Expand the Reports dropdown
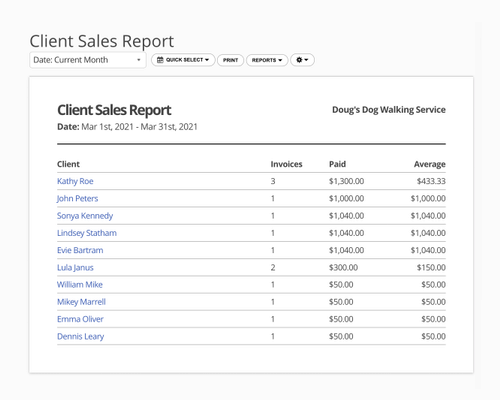The width and height of the screenshot is (500, 400). 267,60
